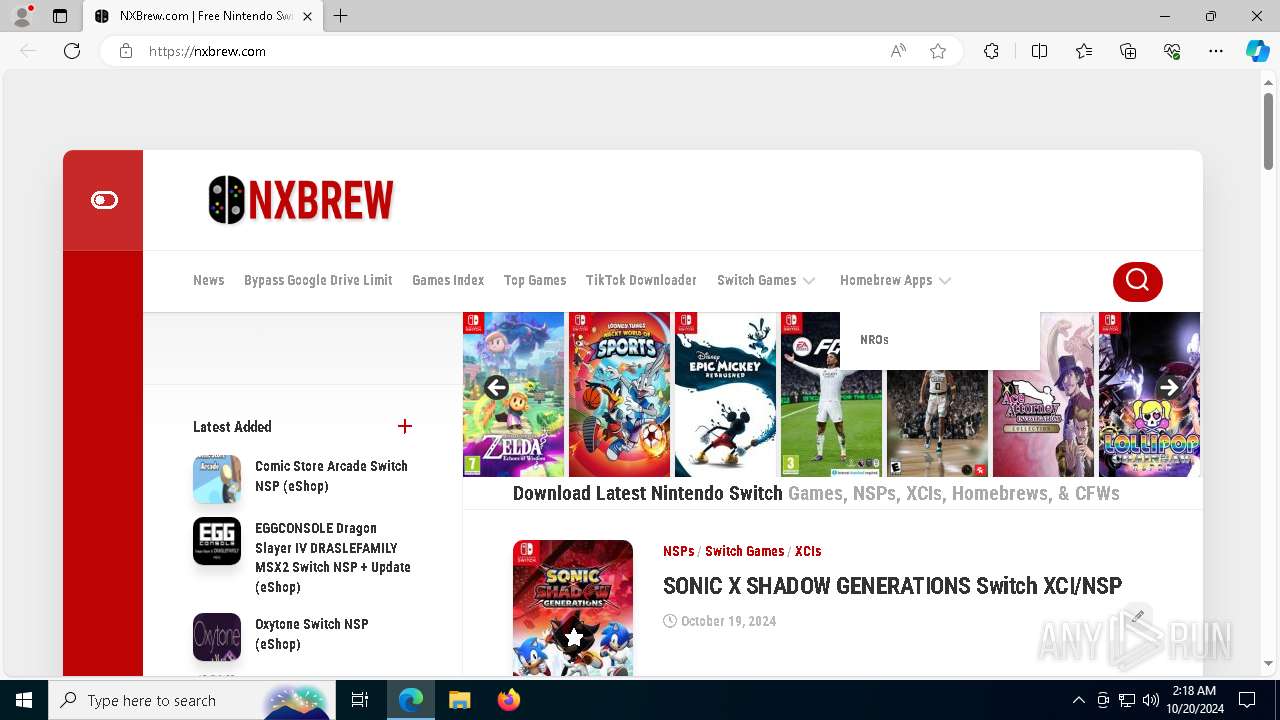Open Collections icon
Screen dimensions: 1280x720
coord(1128,51)
